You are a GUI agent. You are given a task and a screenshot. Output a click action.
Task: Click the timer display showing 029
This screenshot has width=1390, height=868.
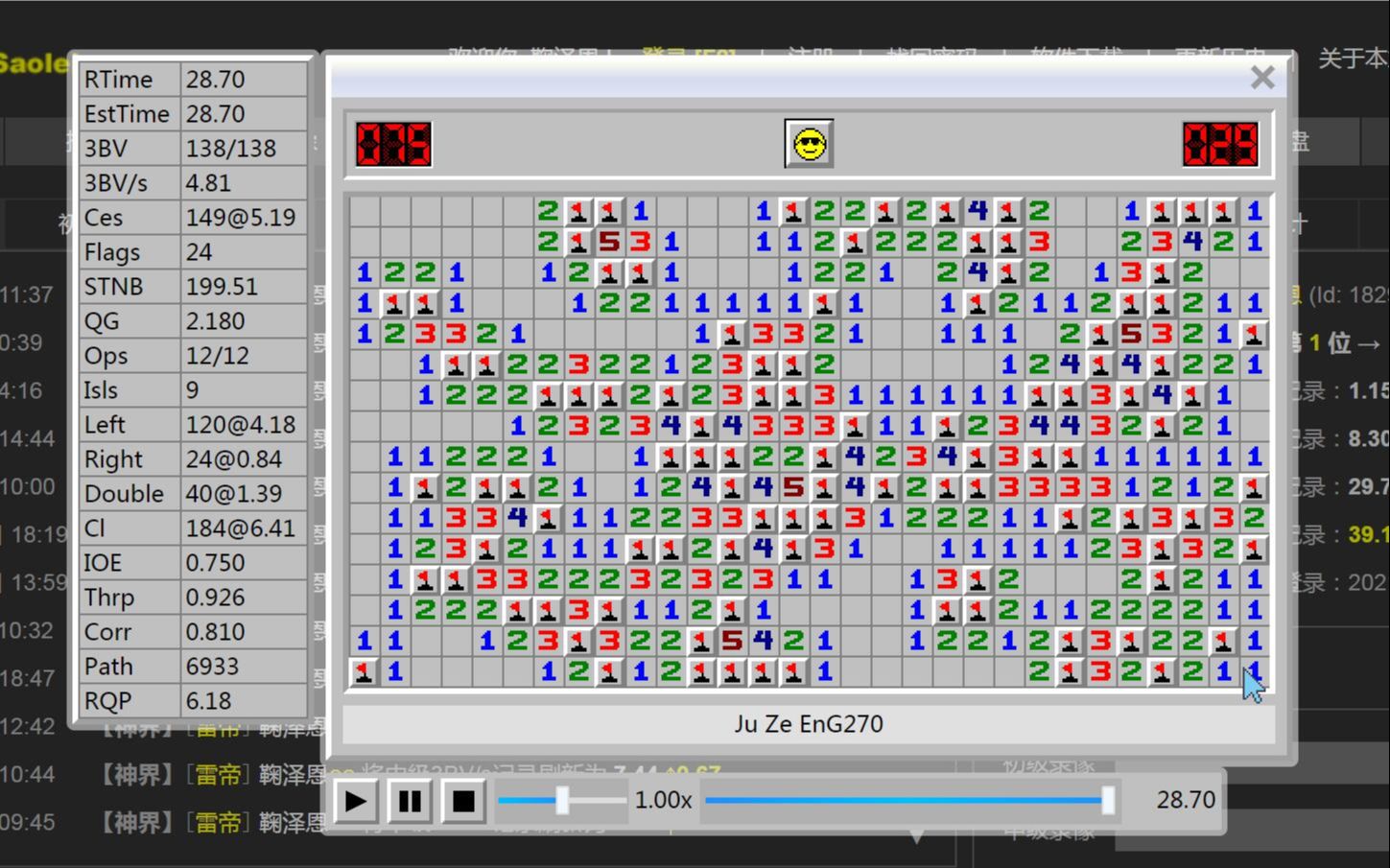point(1220,145)
